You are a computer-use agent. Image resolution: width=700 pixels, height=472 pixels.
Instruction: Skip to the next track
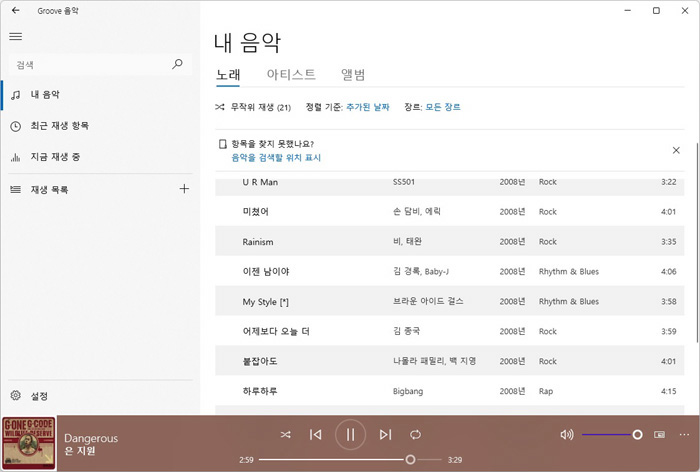pos(385,434)
